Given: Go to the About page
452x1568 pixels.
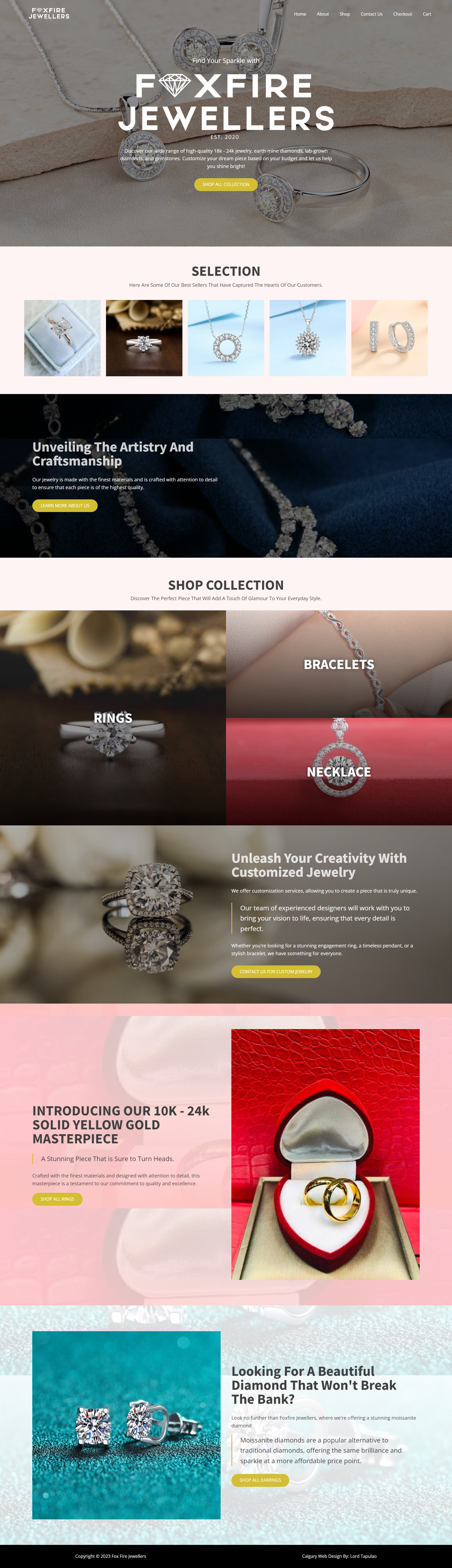Looking at the screenshot, I should tap(323, 14).
